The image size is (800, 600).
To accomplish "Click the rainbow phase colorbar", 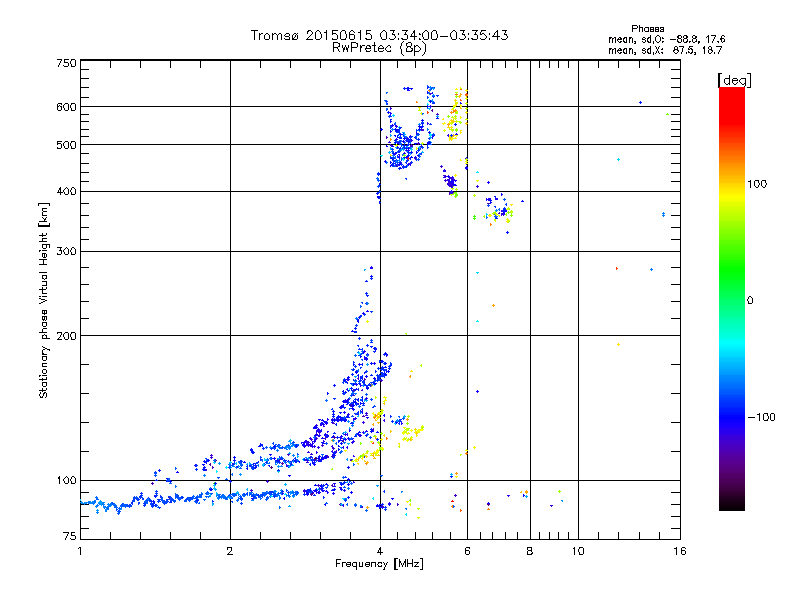I will coord(732,298).
